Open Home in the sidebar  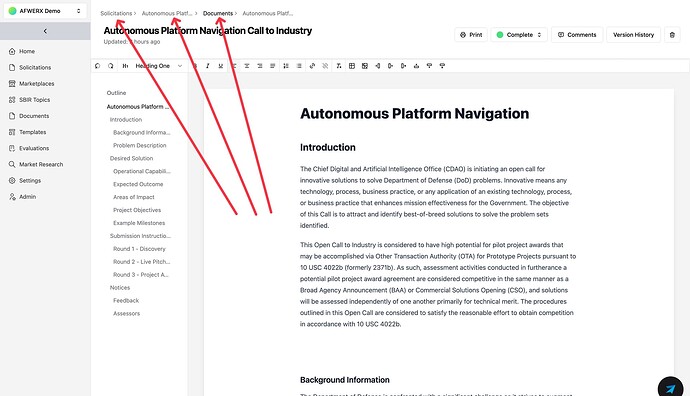tap(27, 51)
